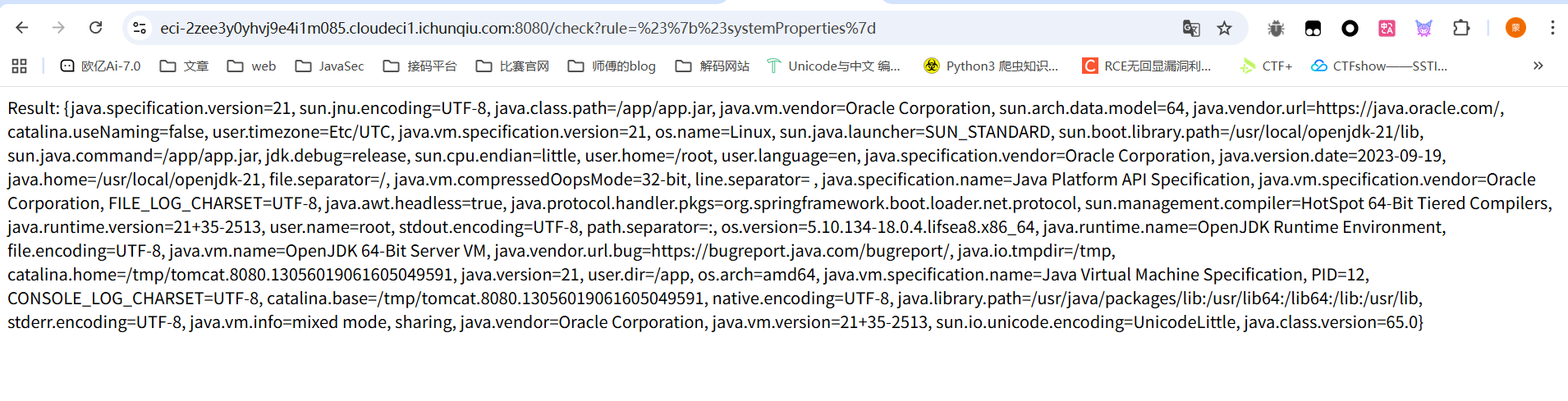Open the Chrome three-dot menu

1552,28
